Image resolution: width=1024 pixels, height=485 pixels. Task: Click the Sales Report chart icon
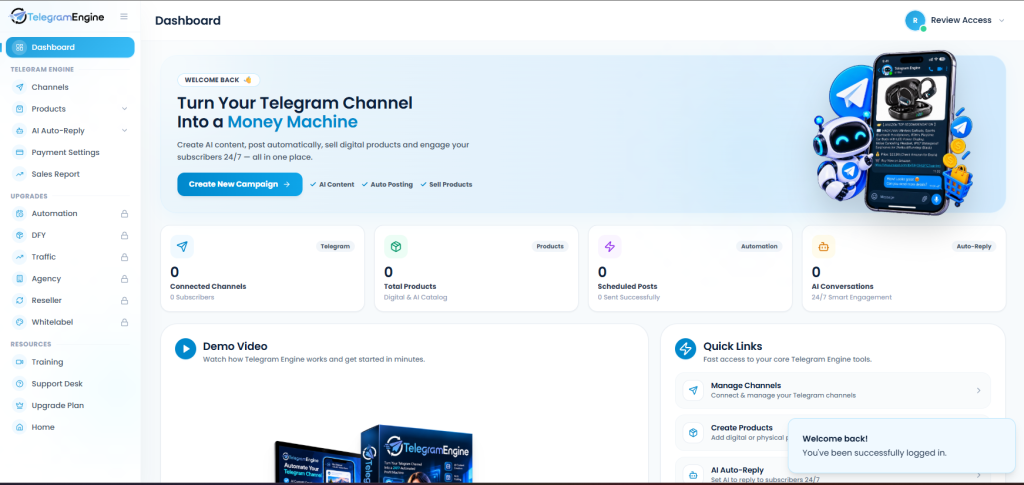[19, 174]
